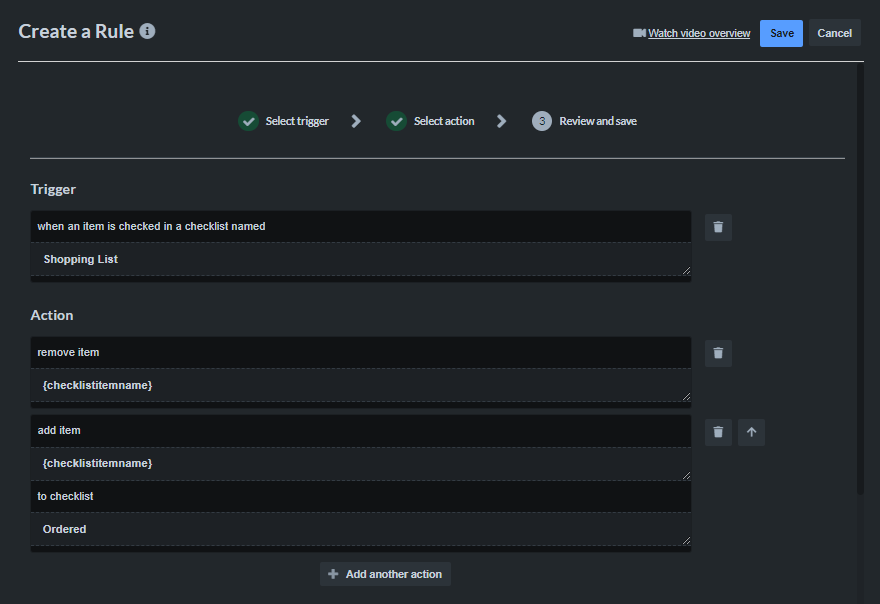Viewport: 880px width, 604px height.
Task: Click the 'remove item' action label
Action: click(x=68, y=353)
